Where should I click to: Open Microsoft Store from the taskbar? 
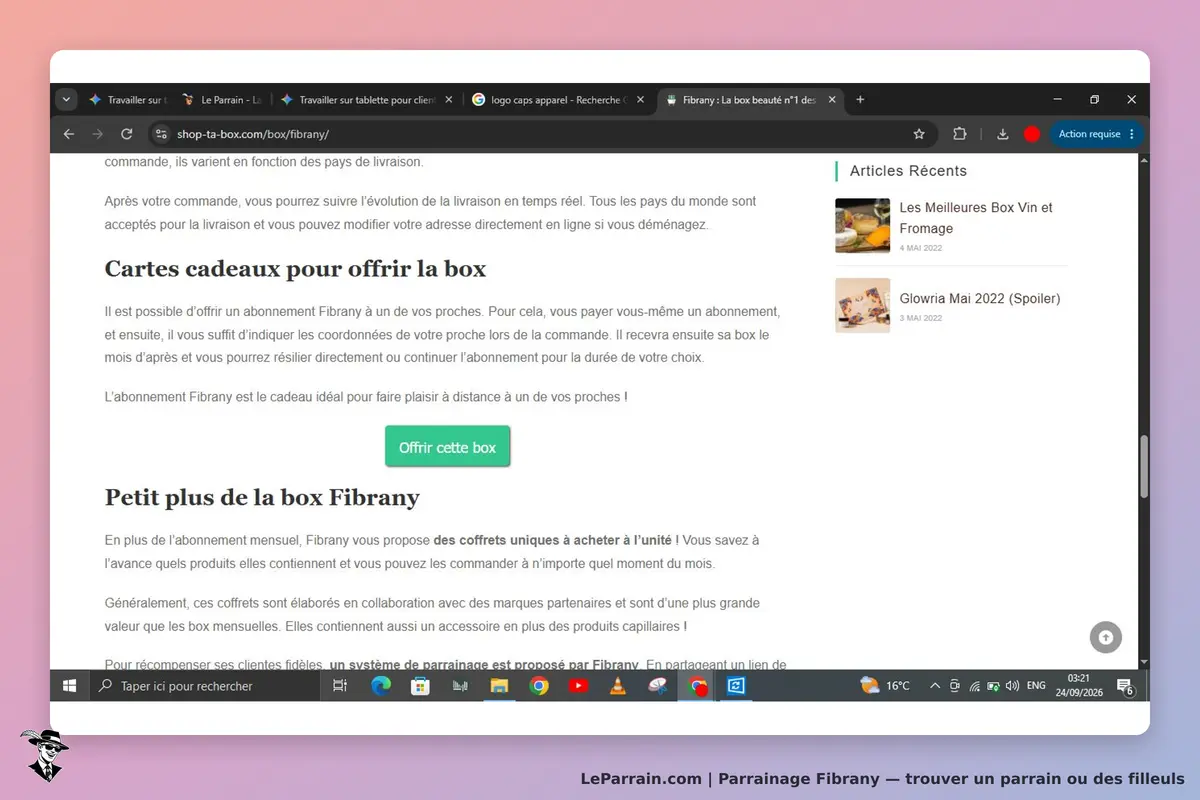click(421, 686)
